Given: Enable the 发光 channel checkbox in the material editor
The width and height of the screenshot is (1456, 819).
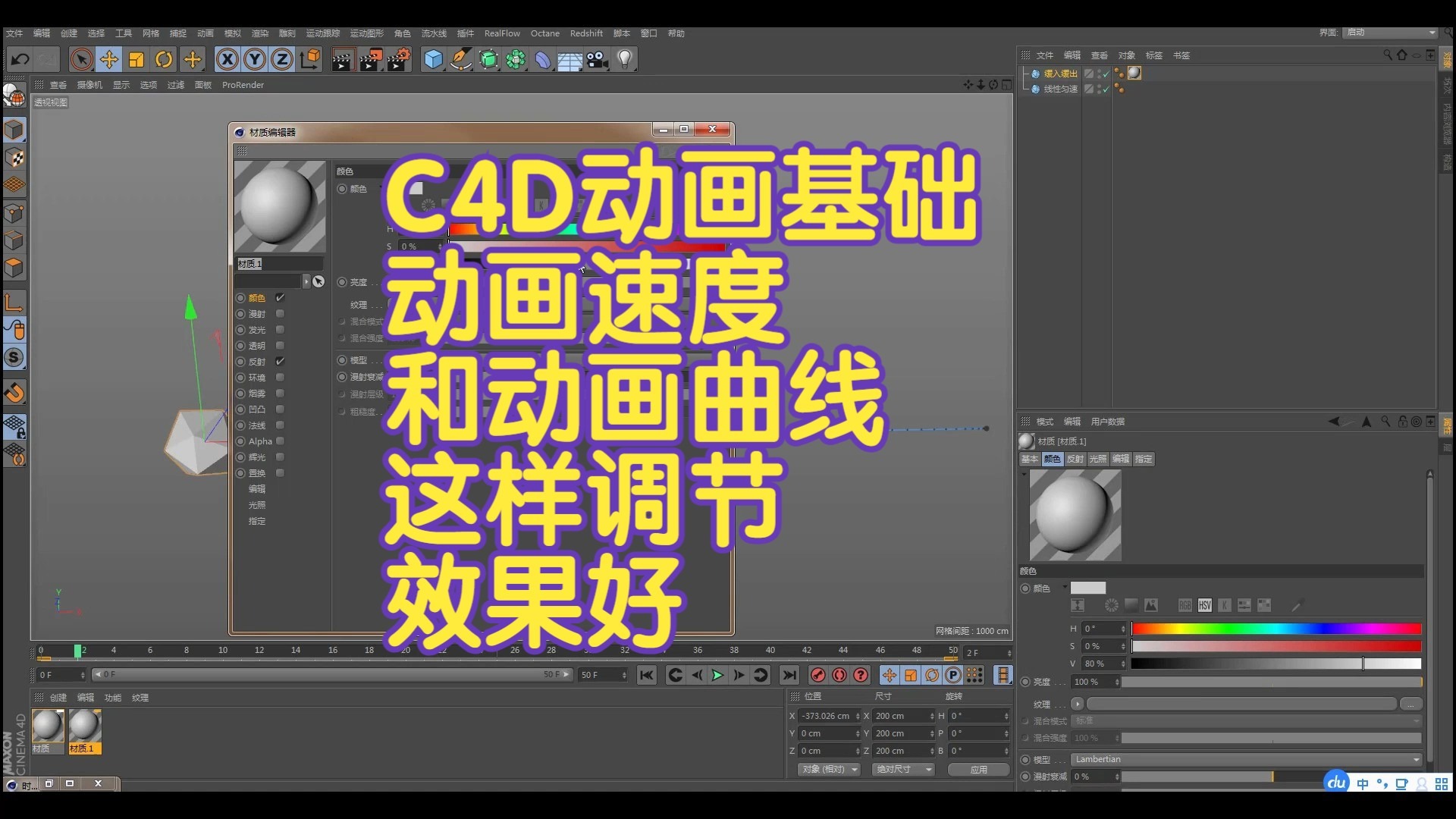Looking at the screenshot, I should tap(280, 330).
